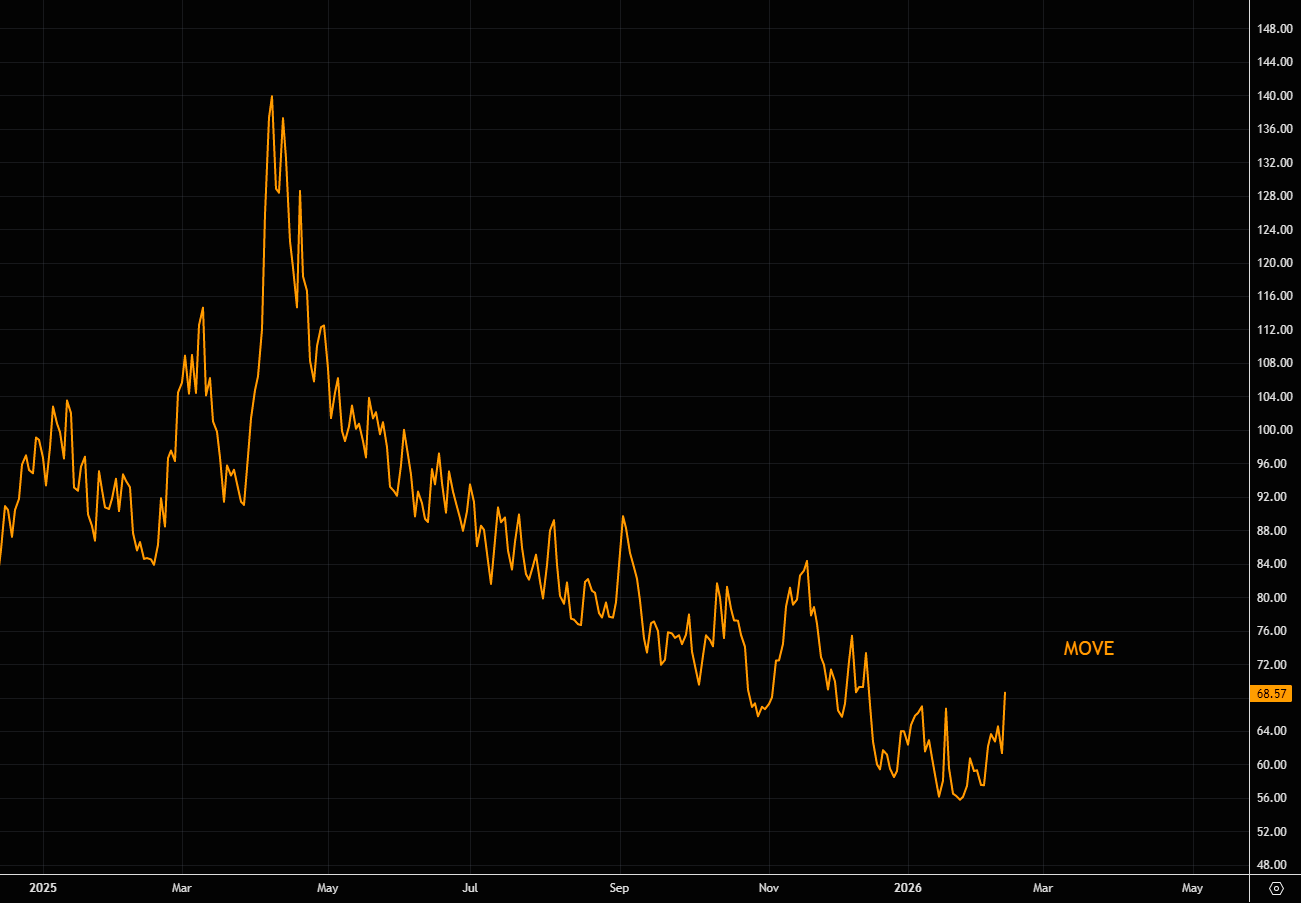
Task: Select the Nov time axis label
Action: [769, 887]
